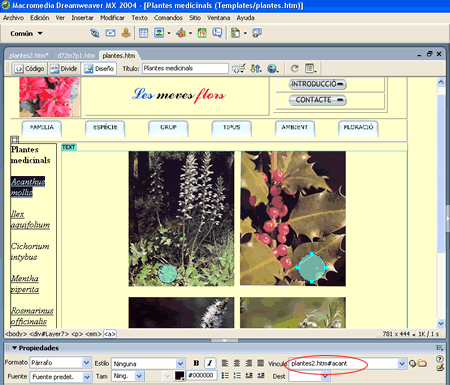Insert an email link icon
Screen dimensions: 450x385
pos(110,33)
